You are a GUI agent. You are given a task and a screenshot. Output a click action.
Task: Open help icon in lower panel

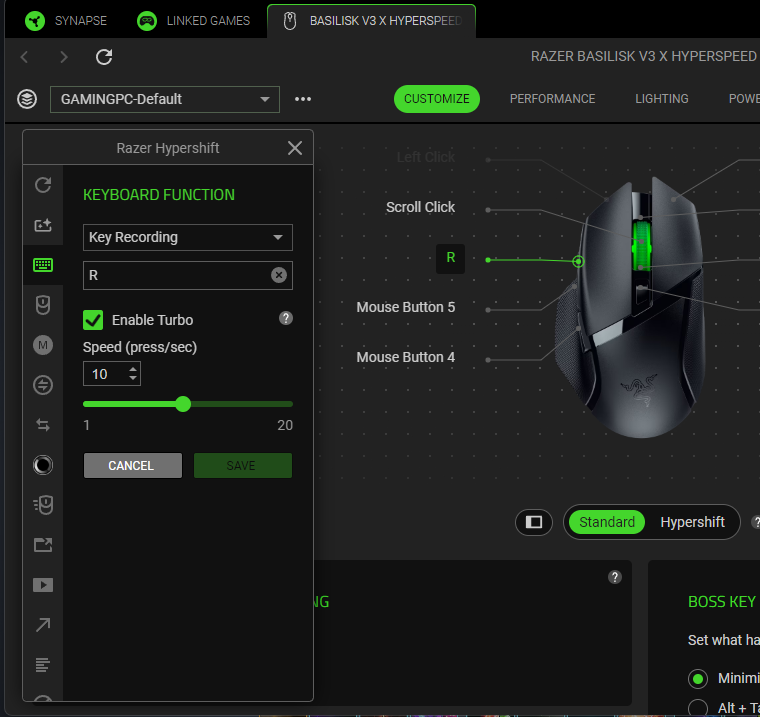click(615, 577)
